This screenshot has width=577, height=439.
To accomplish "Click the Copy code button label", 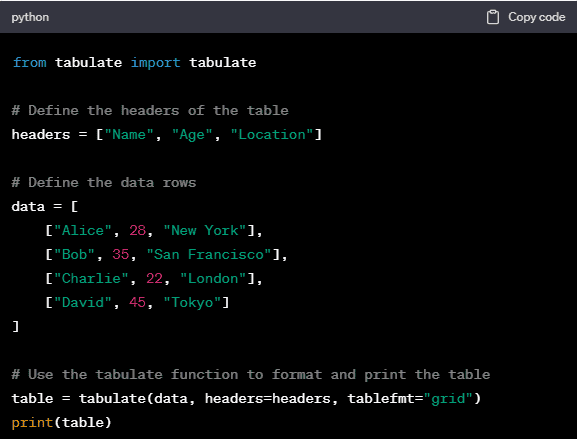I will click(537, 17).
